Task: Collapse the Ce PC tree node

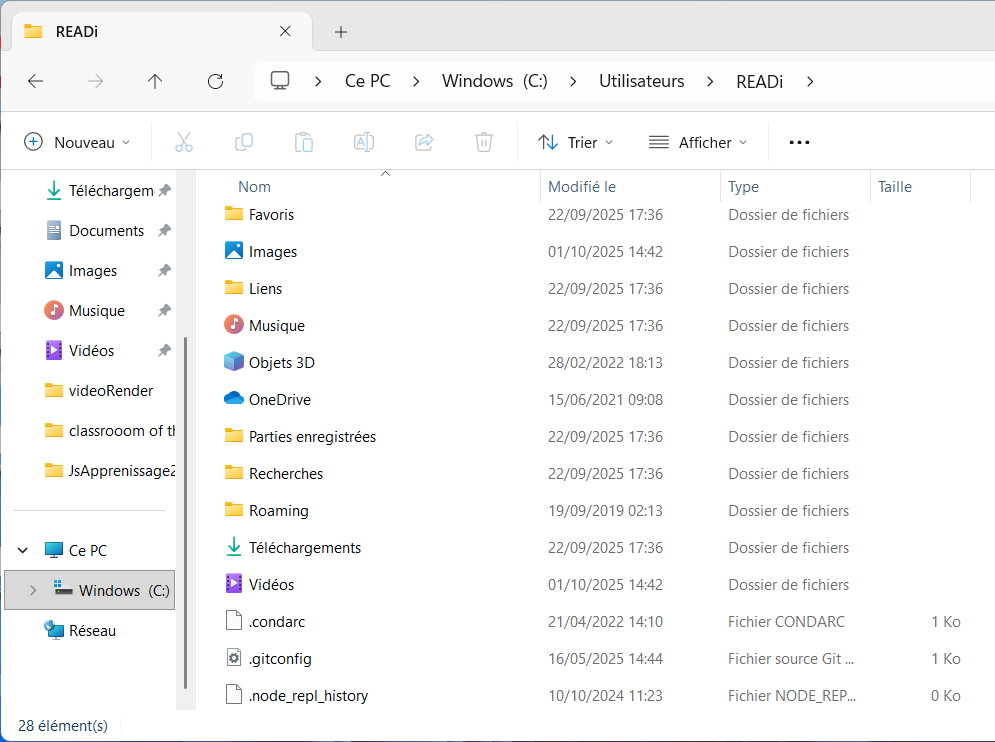Action: pos(23,550)
